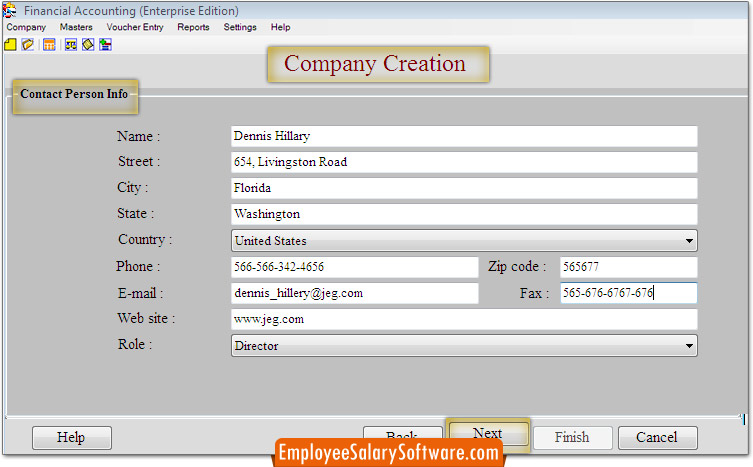The height and width of the screenshot is (467, 753).
Task: Click the 'Contact Person Info' section label
Action: (x=74, y=94)
